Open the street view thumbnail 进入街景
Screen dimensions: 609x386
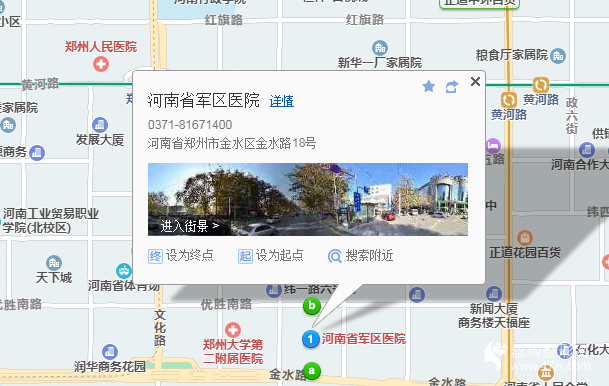coord(308,199)
